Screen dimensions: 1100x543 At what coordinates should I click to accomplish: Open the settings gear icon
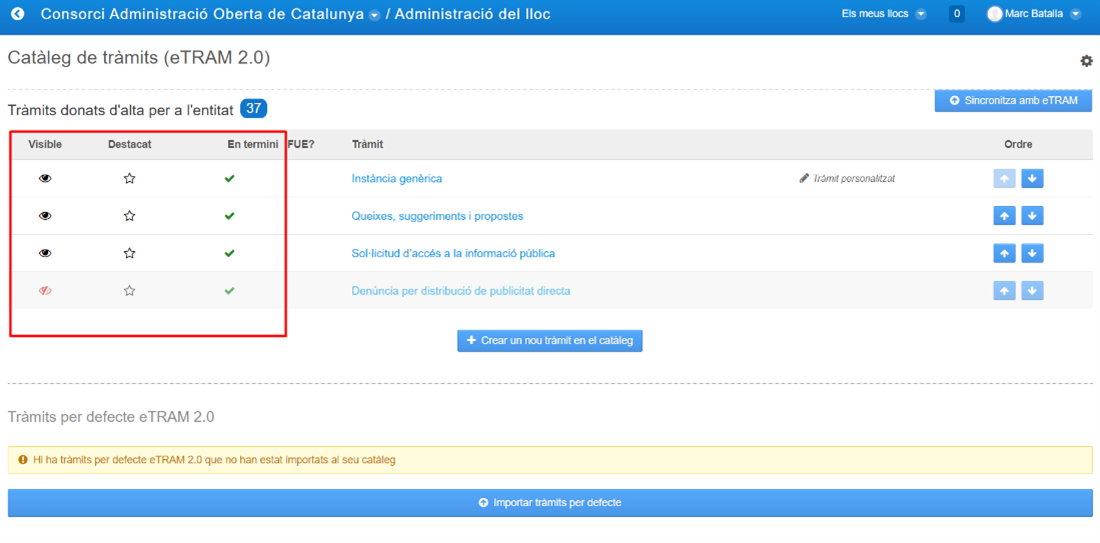pos(1086,61)
